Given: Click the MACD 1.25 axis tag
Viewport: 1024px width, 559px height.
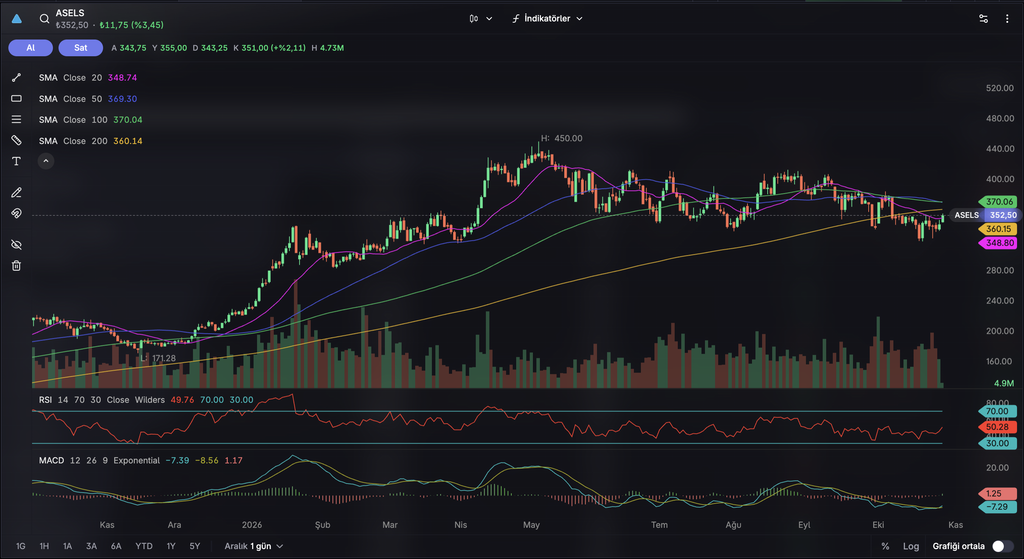Looking at the screenshot, I should click(x=997, y=494).
